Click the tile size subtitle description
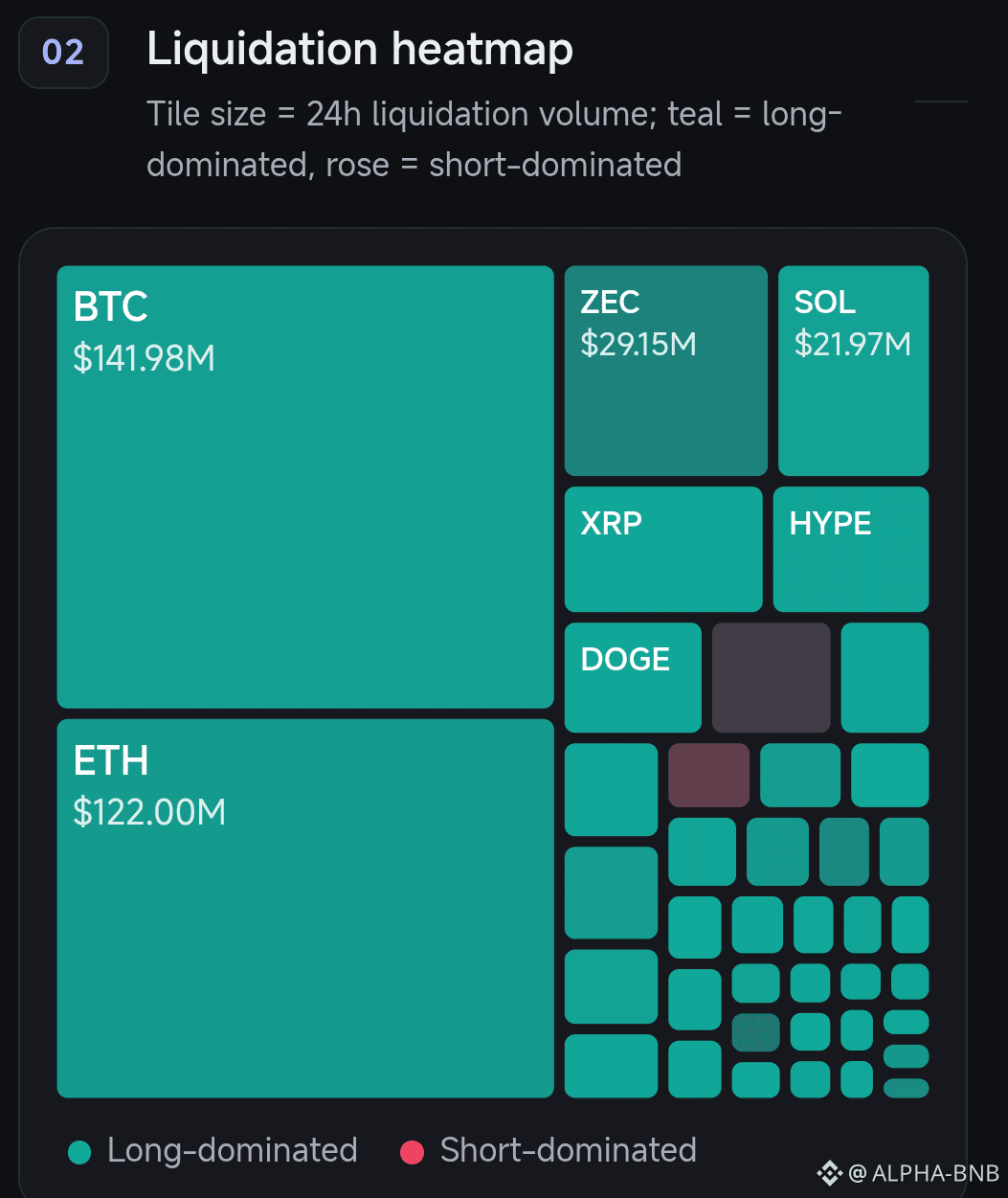 coord(495,140)
